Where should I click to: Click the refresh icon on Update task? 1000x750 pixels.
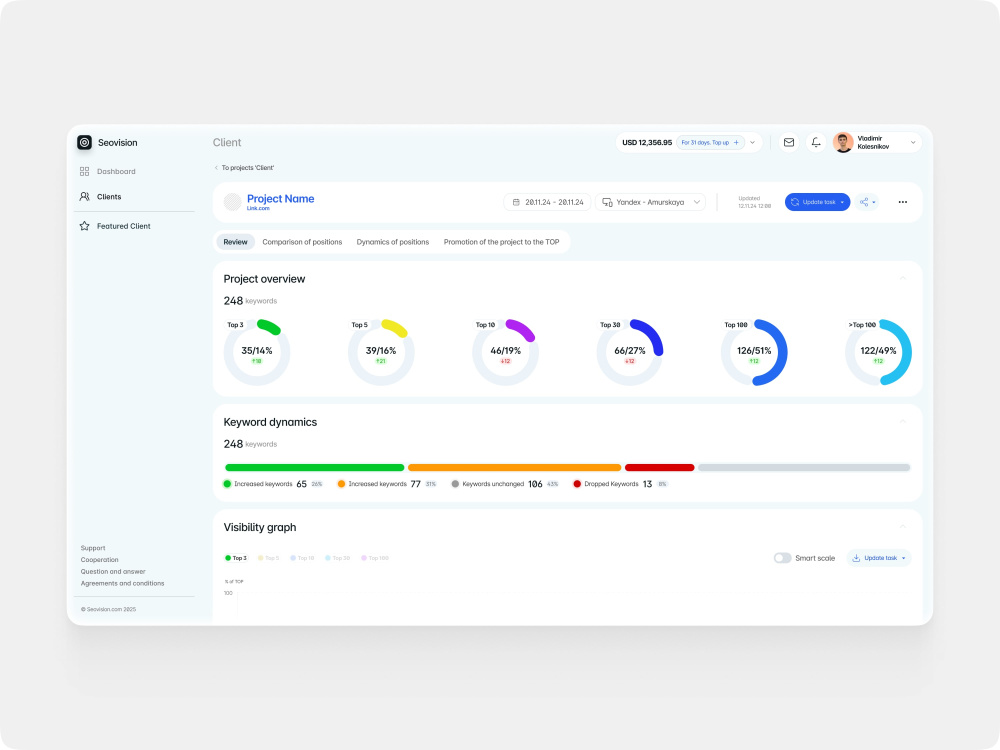coord(795,202)
